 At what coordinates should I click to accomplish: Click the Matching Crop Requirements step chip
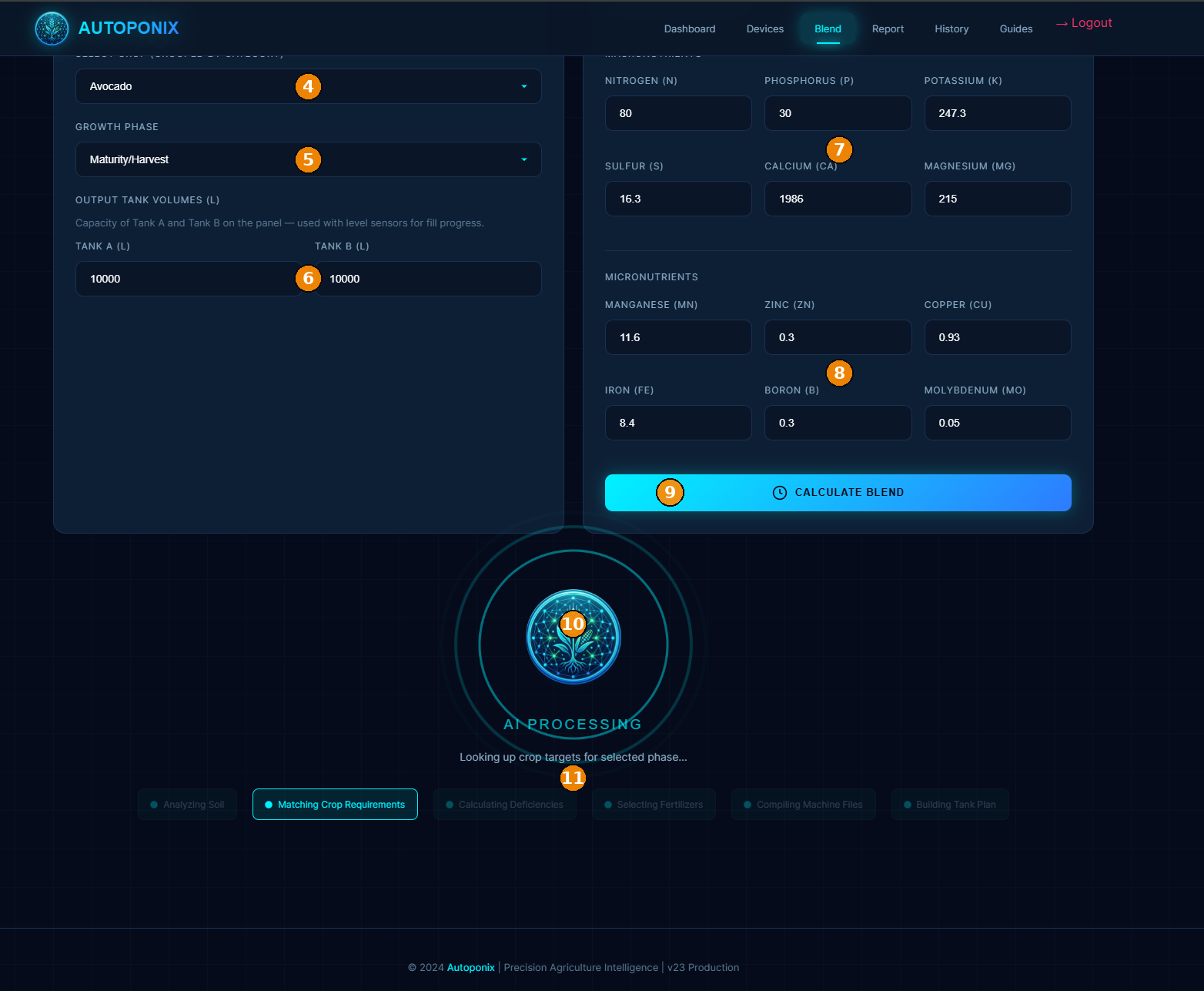click(335, 805)
